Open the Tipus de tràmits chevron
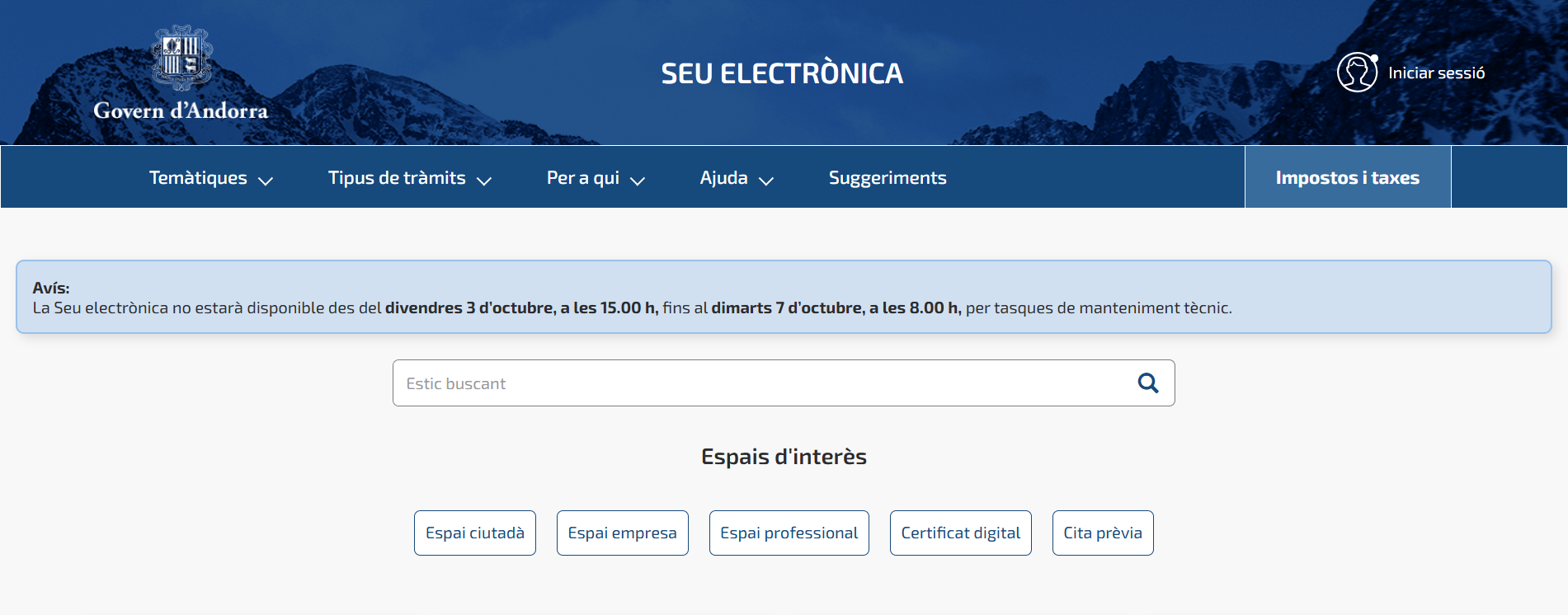 (x=484, y=181)
